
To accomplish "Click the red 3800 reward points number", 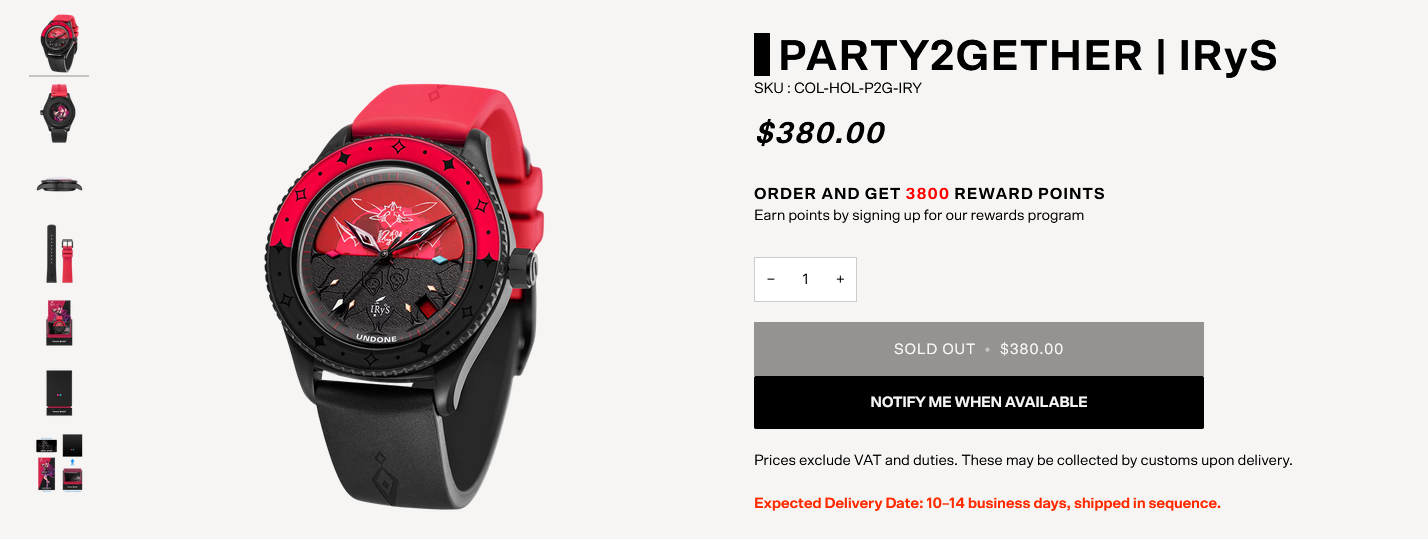I will (928, 194).
